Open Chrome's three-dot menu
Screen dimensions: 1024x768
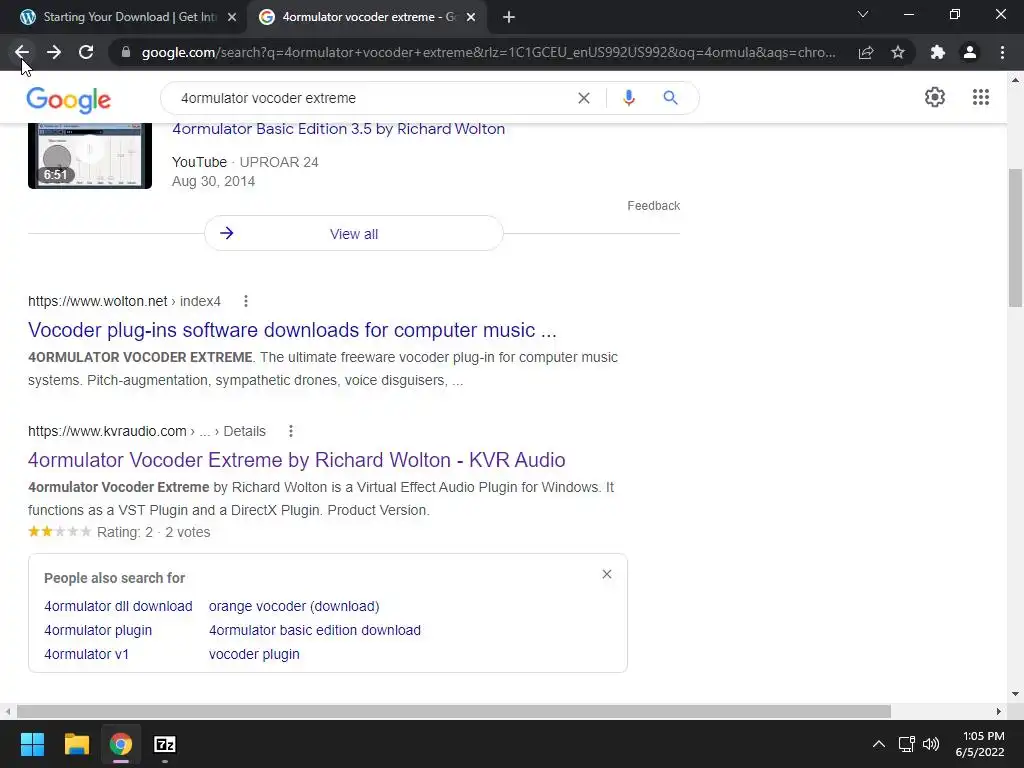pyautogui.click(x=1002, y=52)
